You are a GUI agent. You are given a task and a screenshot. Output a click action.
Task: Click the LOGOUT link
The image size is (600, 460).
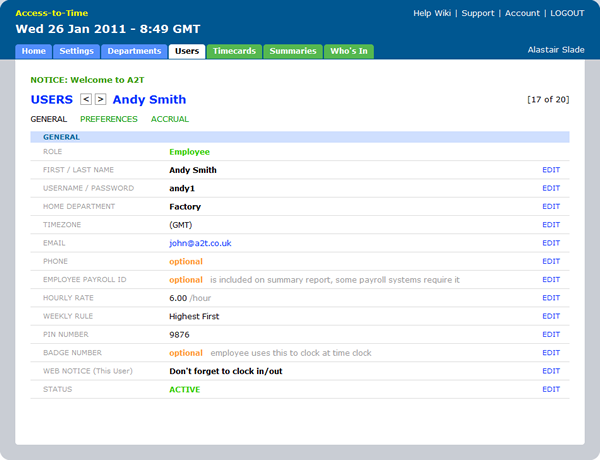[567, 13]
